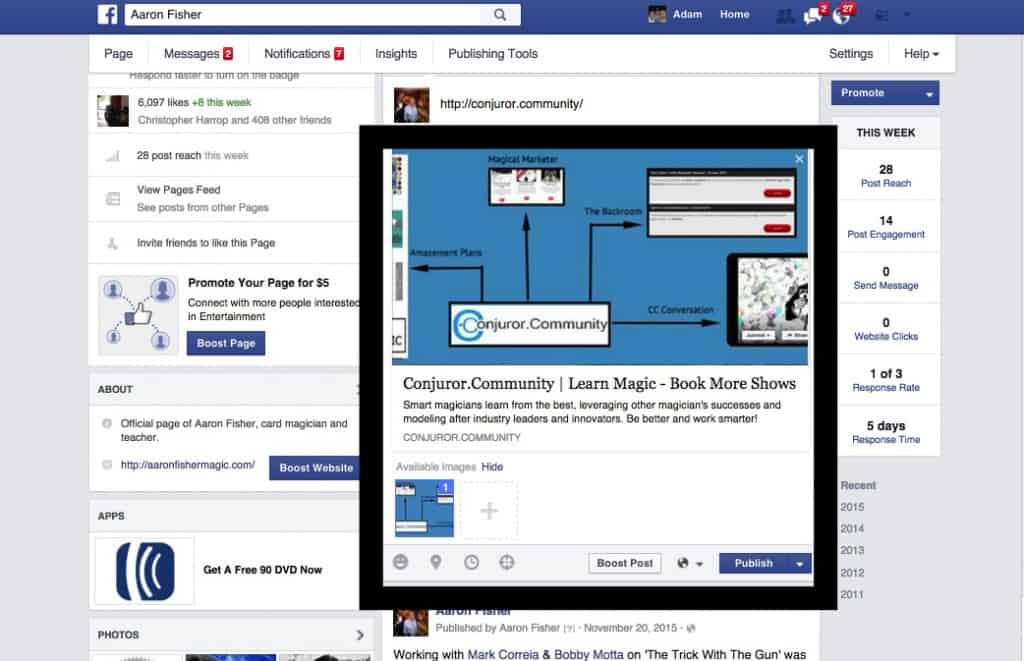The width and height of the screenshot is (1024, 661).
Task: Click the Response Time stat link
Action: point(886,440)
